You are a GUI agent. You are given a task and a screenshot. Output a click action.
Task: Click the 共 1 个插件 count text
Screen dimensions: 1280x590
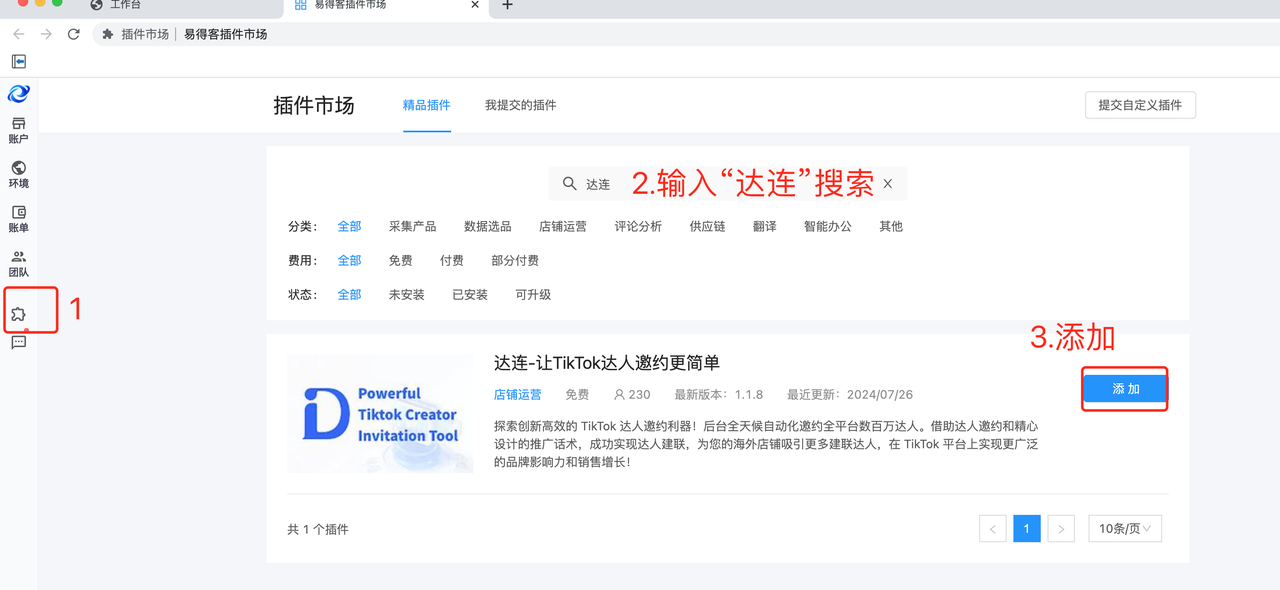click(318, 530)
